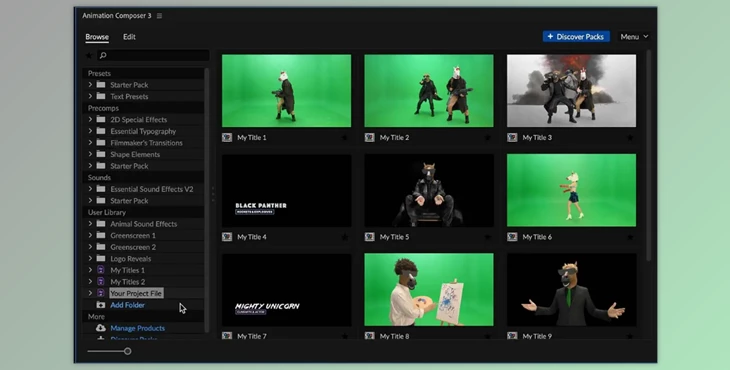Open the Animation Composer 3 panel menu icon
This screenshot has width=730, height=370.
(x=159, y=16)
